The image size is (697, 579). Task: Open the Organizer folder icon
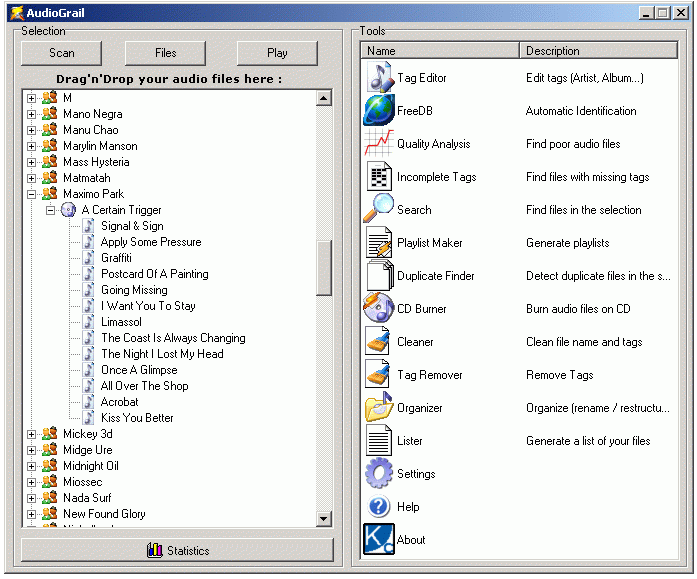click(x=379, y=407)
